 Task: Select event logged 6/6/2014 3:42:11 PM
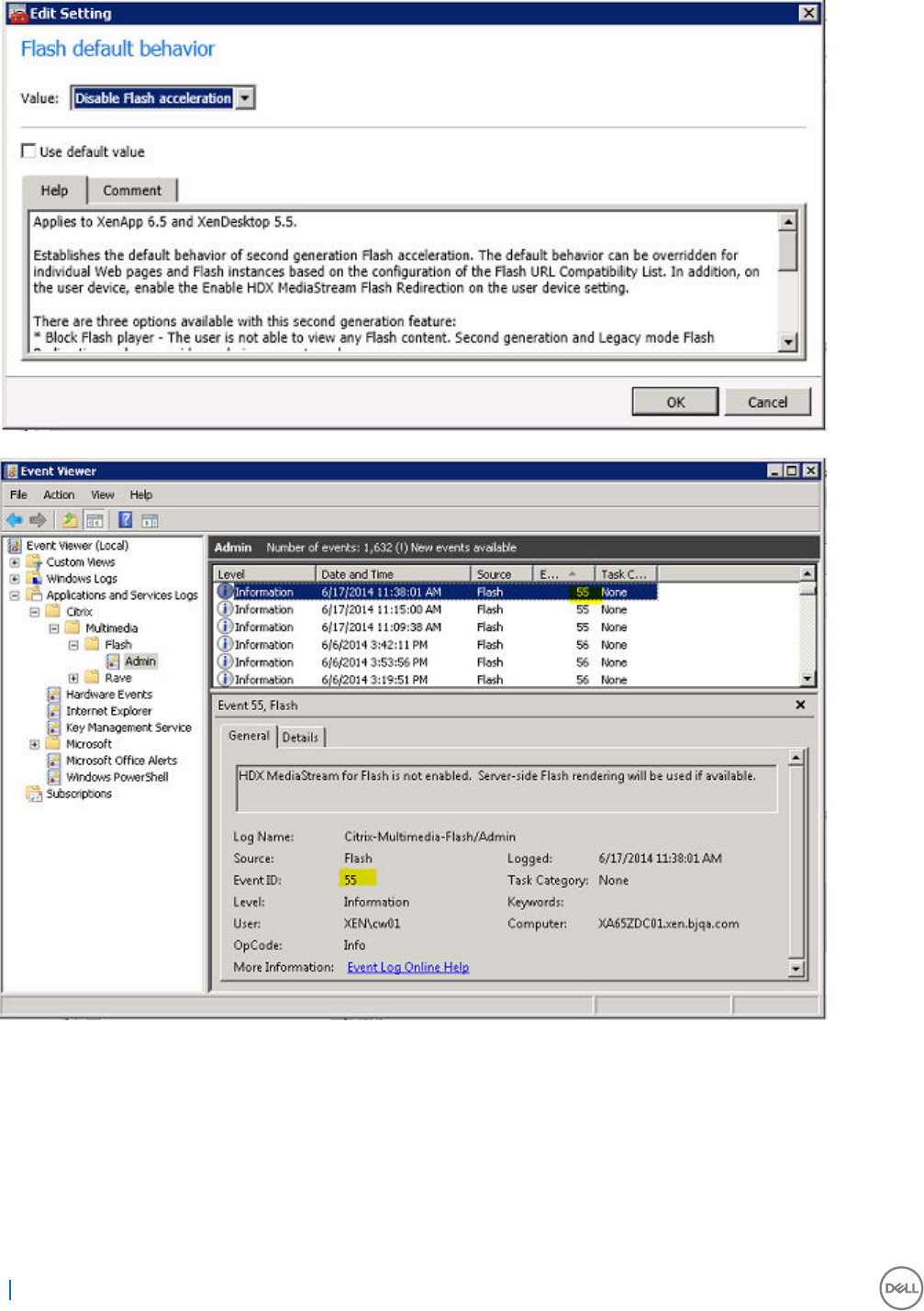[x=436, y=644]
